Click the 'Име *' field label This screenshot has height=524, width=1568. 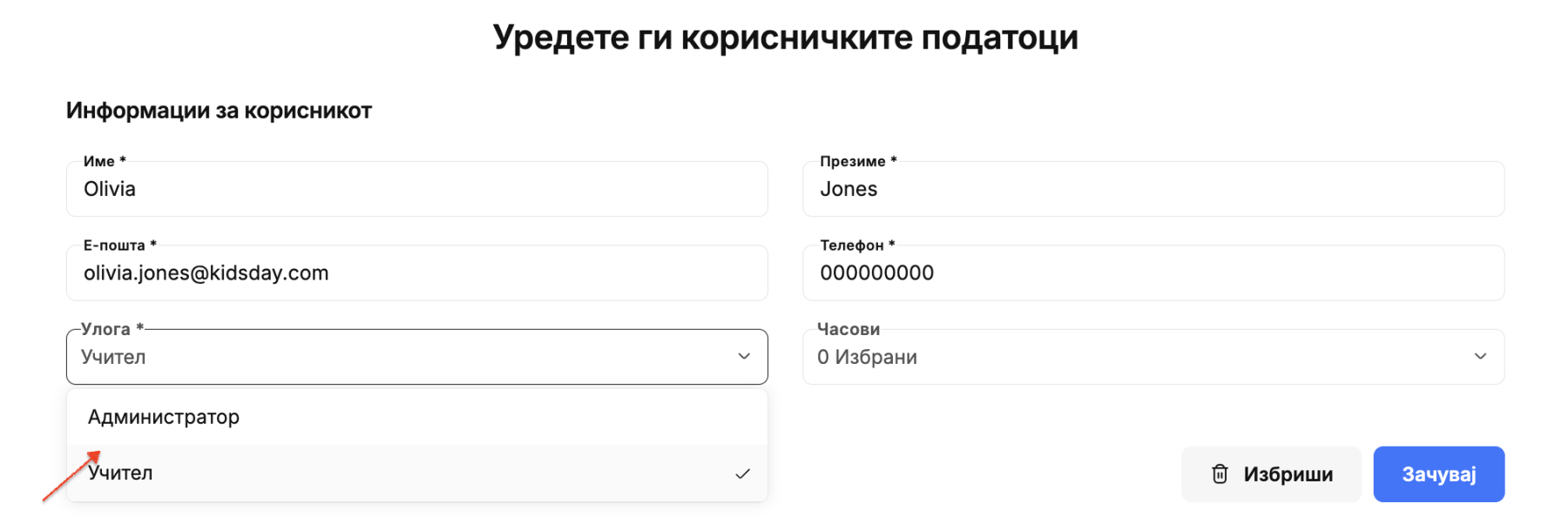point(105,161)
